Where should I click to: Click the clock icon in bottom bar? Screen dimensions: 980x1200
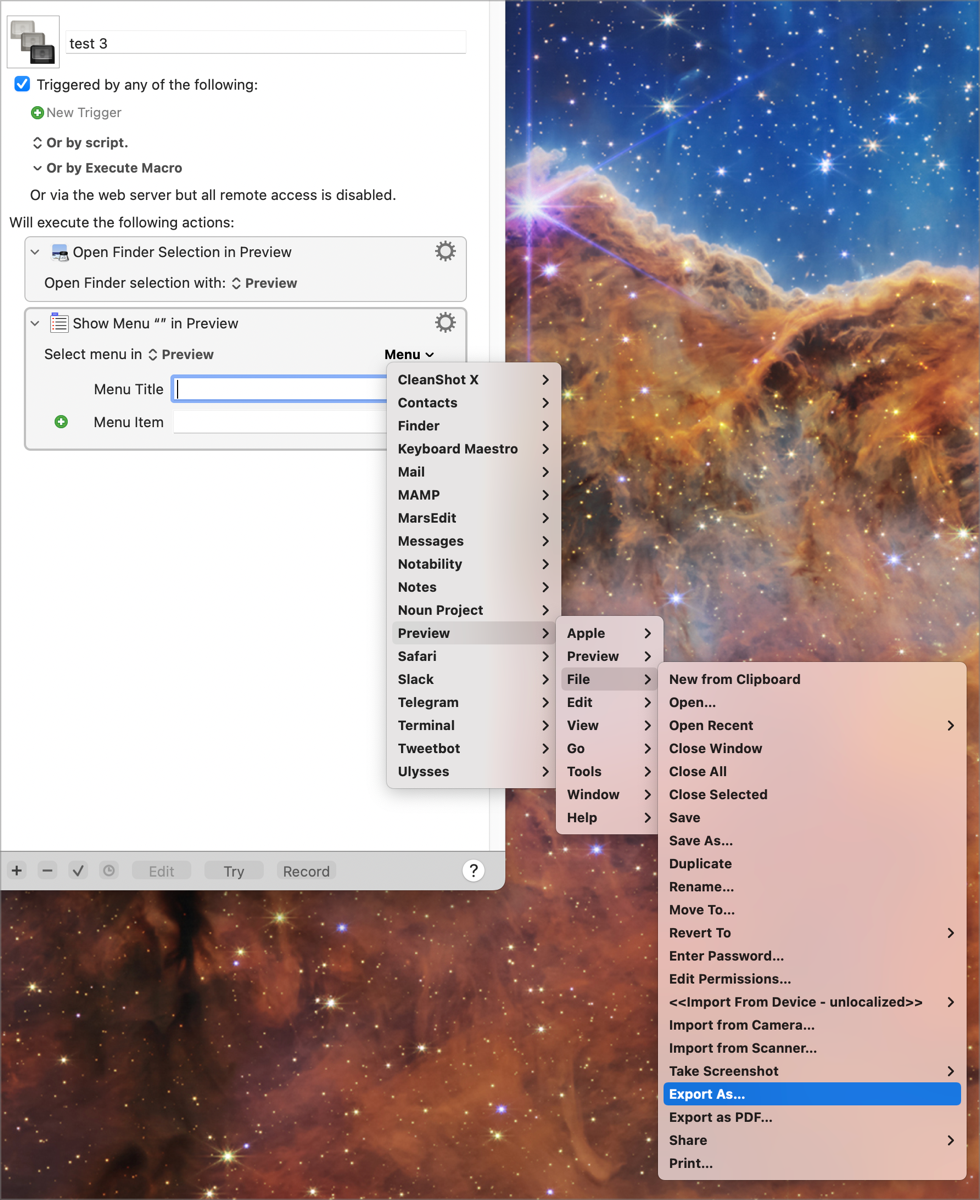(109, 871)
